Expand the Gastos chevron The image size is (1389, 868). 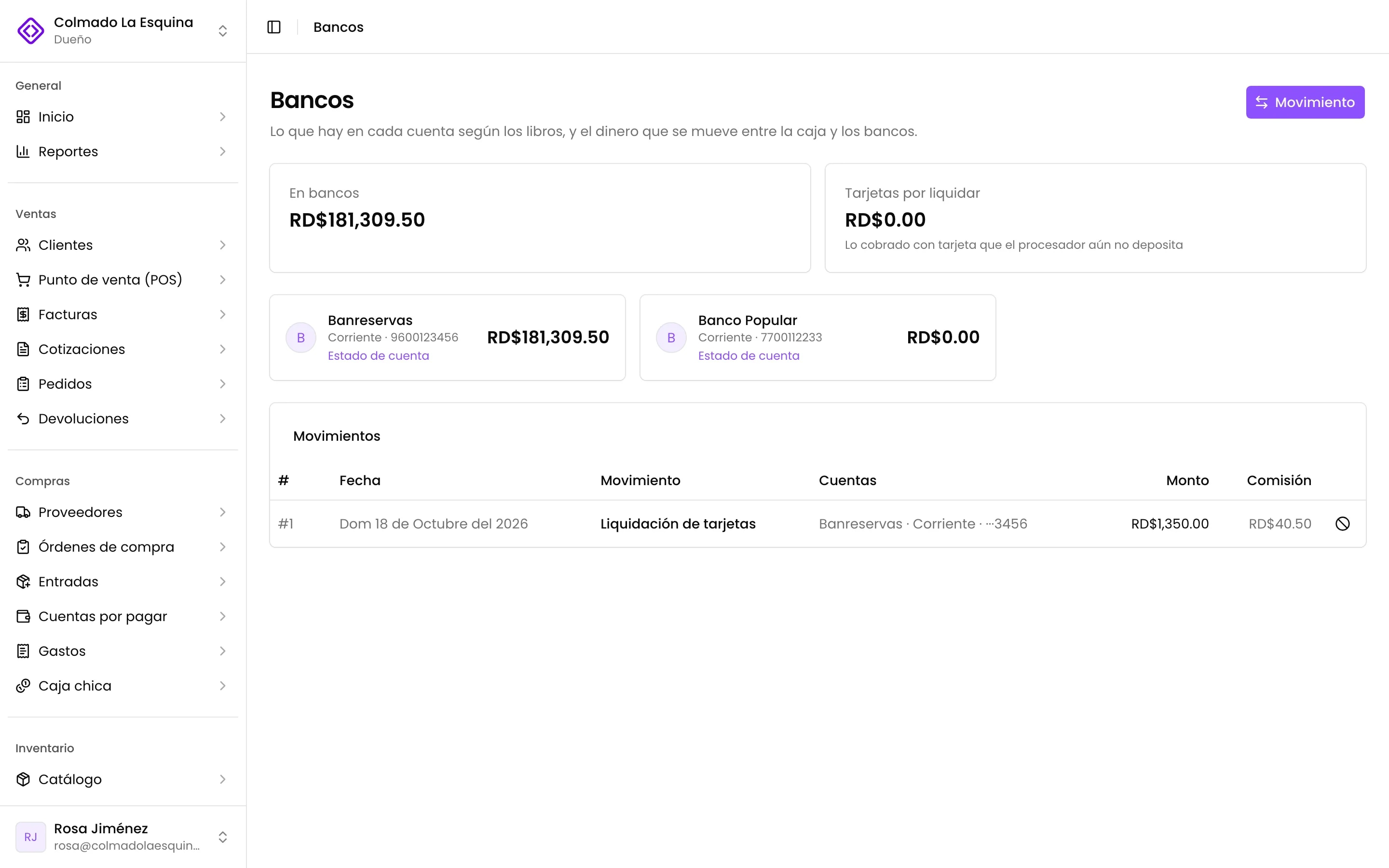click(223, 651)
